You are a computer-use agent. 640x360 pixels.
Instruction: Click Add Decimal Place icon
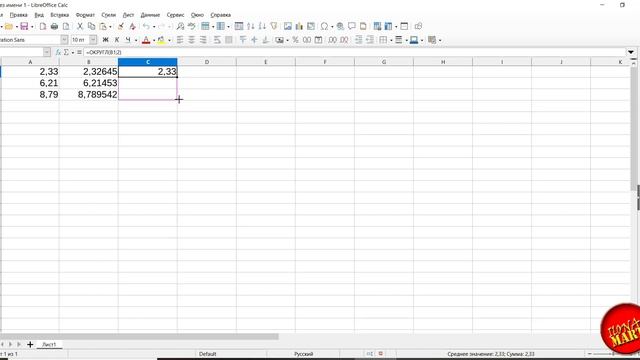pyautogui.click(x=333, y=40)
